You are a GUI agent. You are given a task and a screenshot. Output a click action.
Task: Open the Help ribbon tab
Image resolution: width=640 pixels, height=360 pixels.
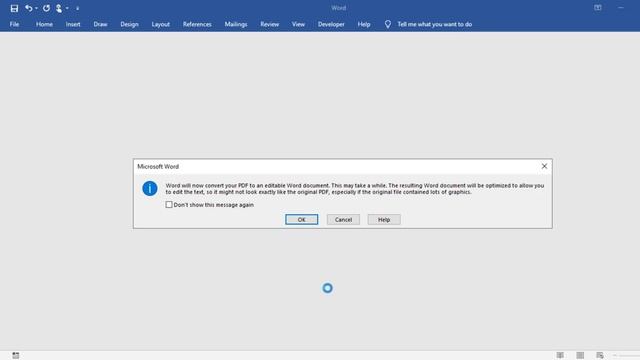(x=364, y=24)
